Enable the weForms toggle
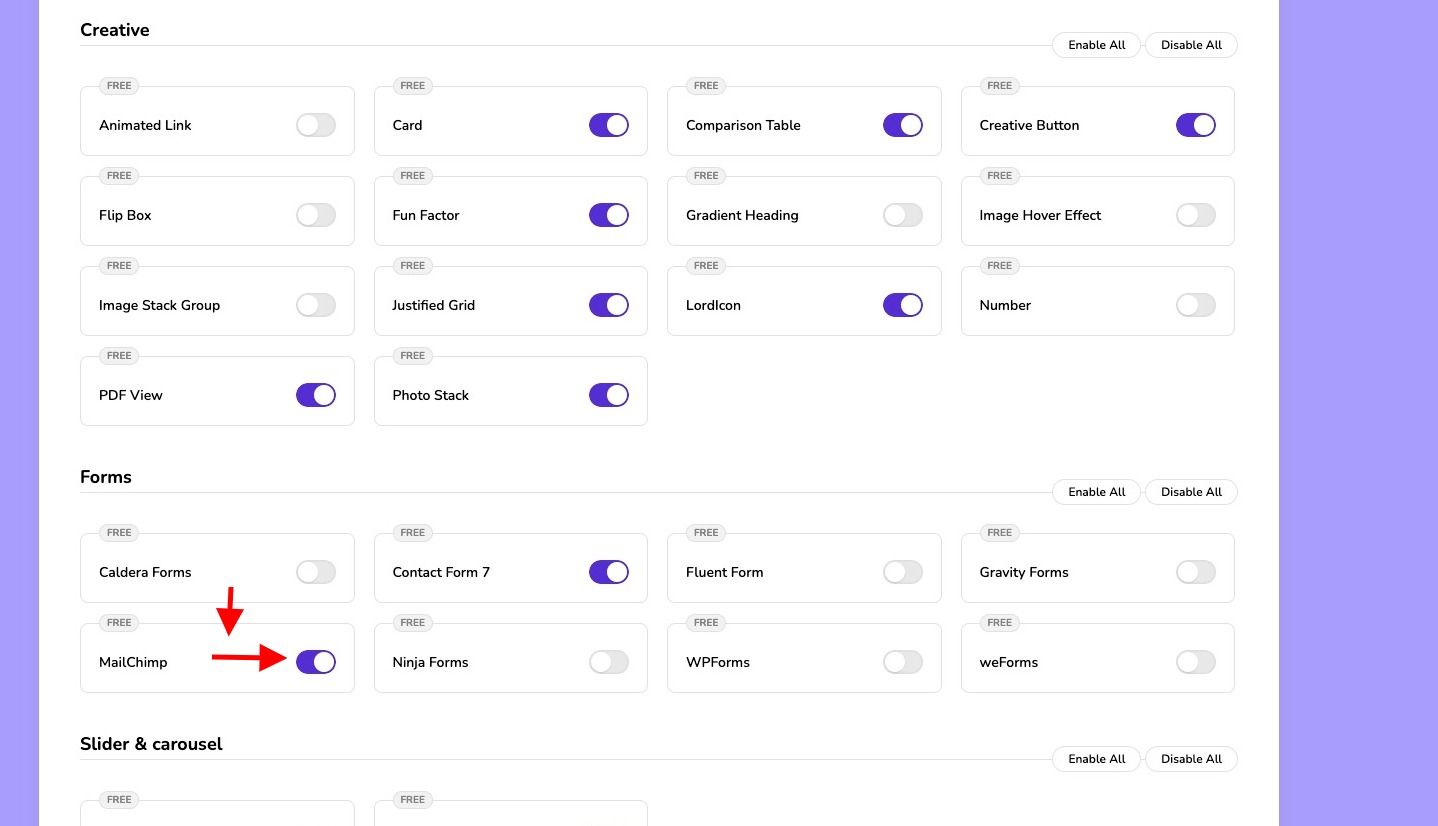1438x826 pixels. point(1196,662)
